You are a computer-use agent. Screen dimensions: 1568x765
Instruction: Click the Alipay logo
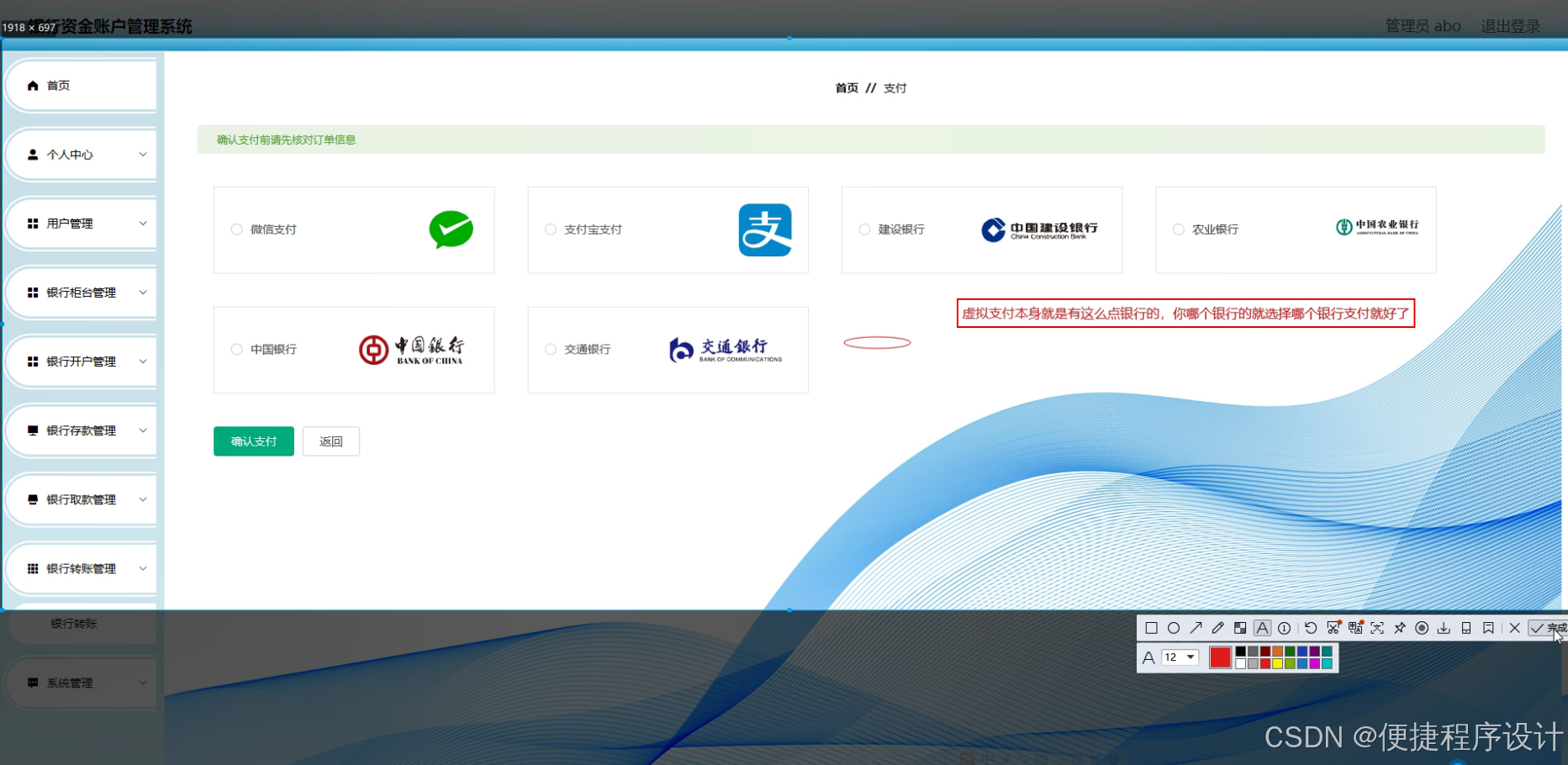coord(765,229)
